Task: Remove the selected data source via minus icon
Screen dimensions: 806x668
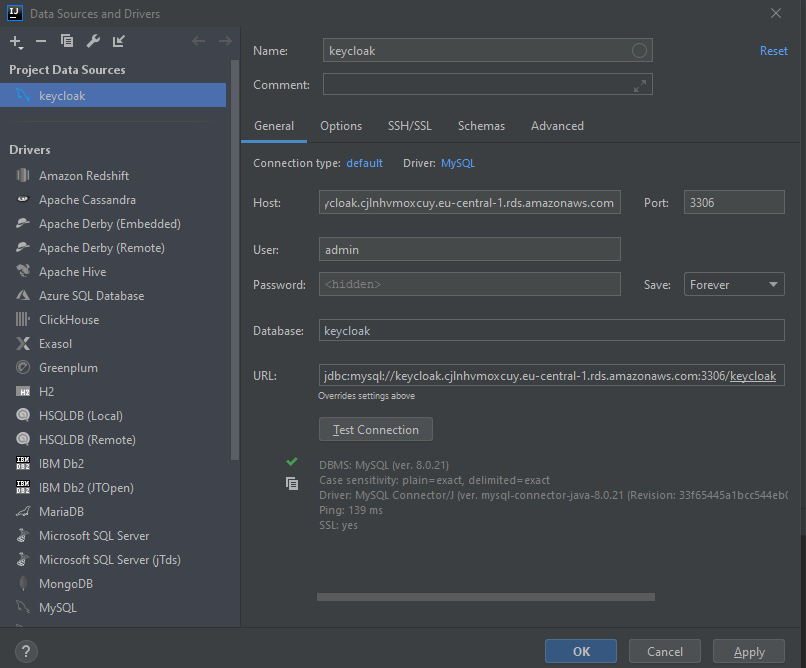Action: click(42, 41)
